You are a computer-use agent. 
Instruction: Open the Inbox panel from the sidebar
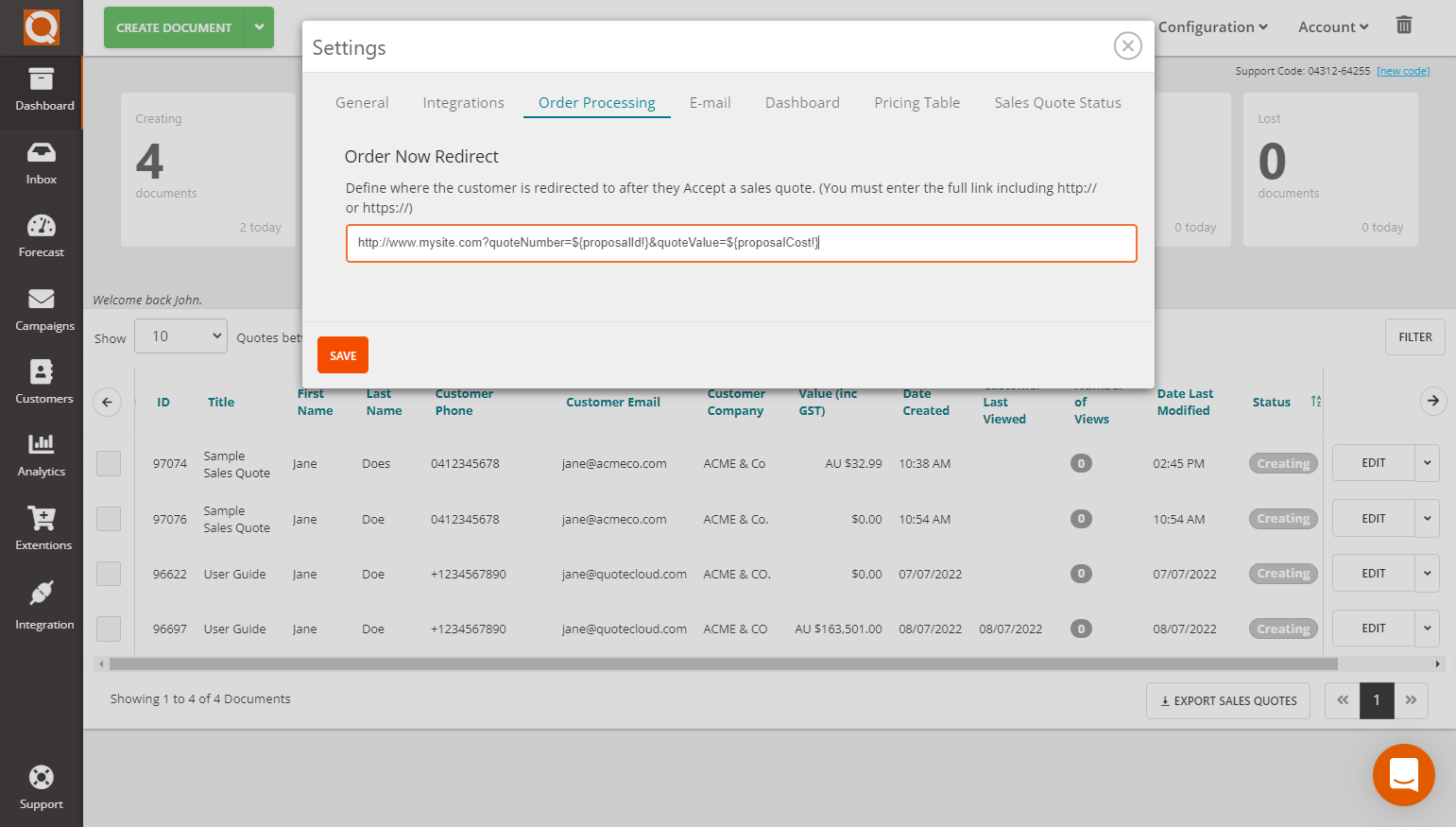pyautogui.click(x=41, y=163)
